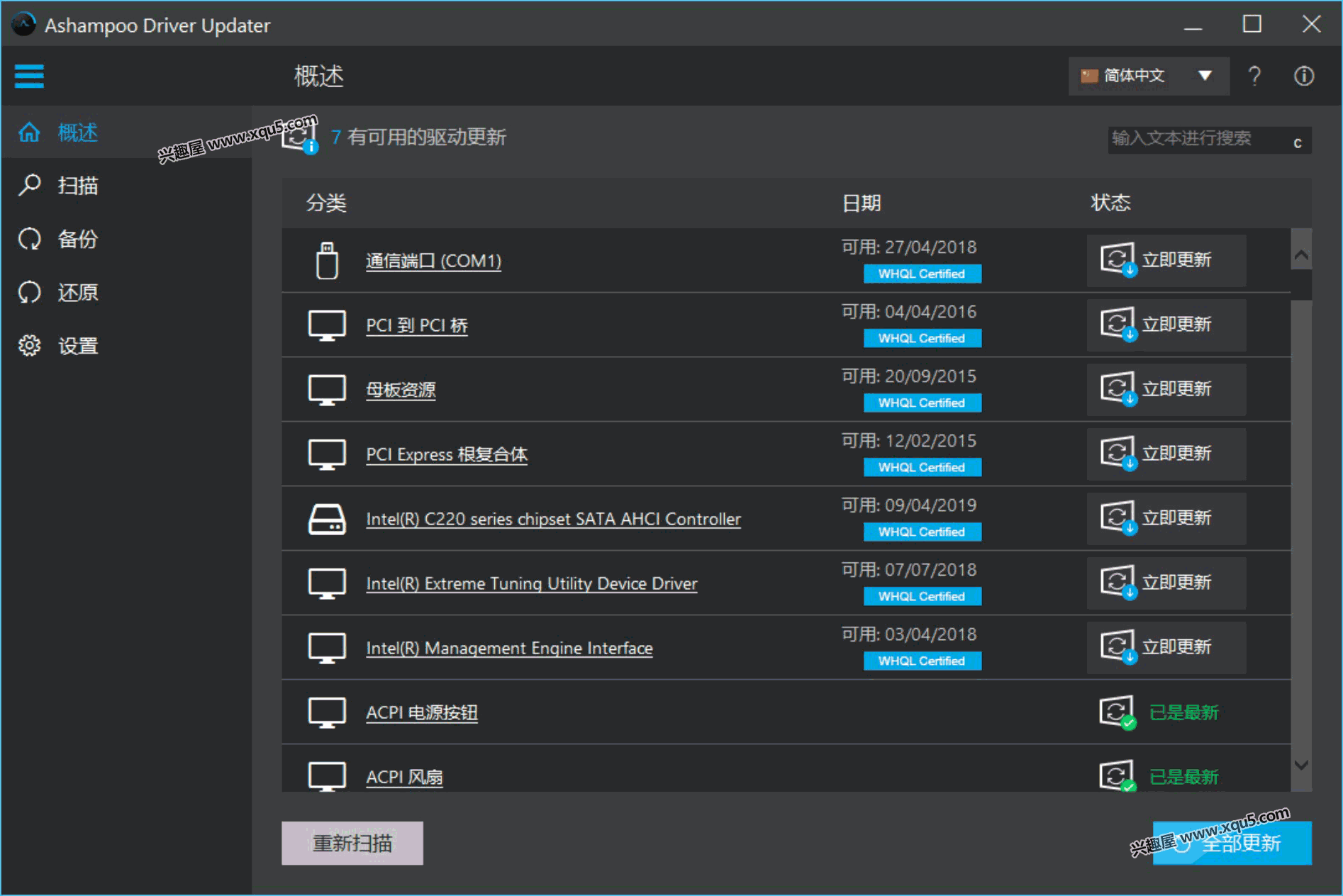Click 立即更新 for Intel C220 SATA controller

pos(1166,518)
